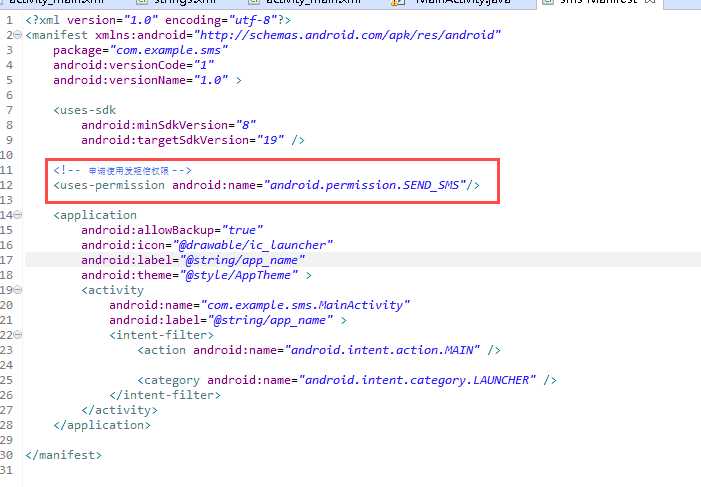Click the </intent-filter> closing tag
The width and height of the screenshot is (701, 487).
pyautogui.click(x=165, y=395)
